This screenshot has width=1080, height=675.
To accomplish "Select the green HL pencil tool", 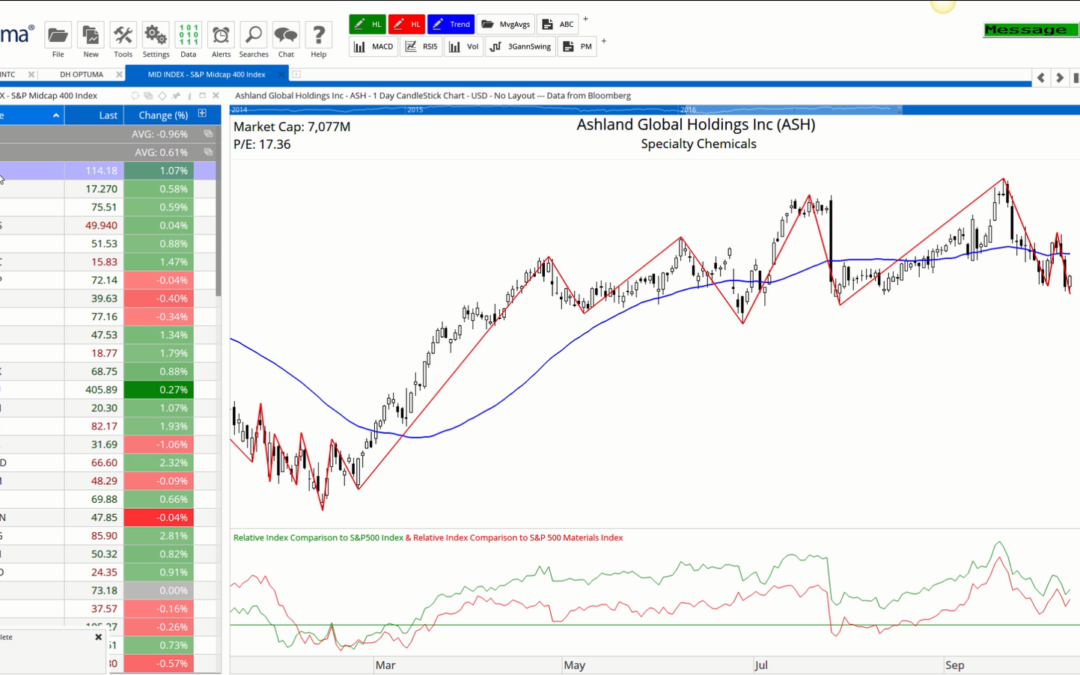I will (367, 24).
